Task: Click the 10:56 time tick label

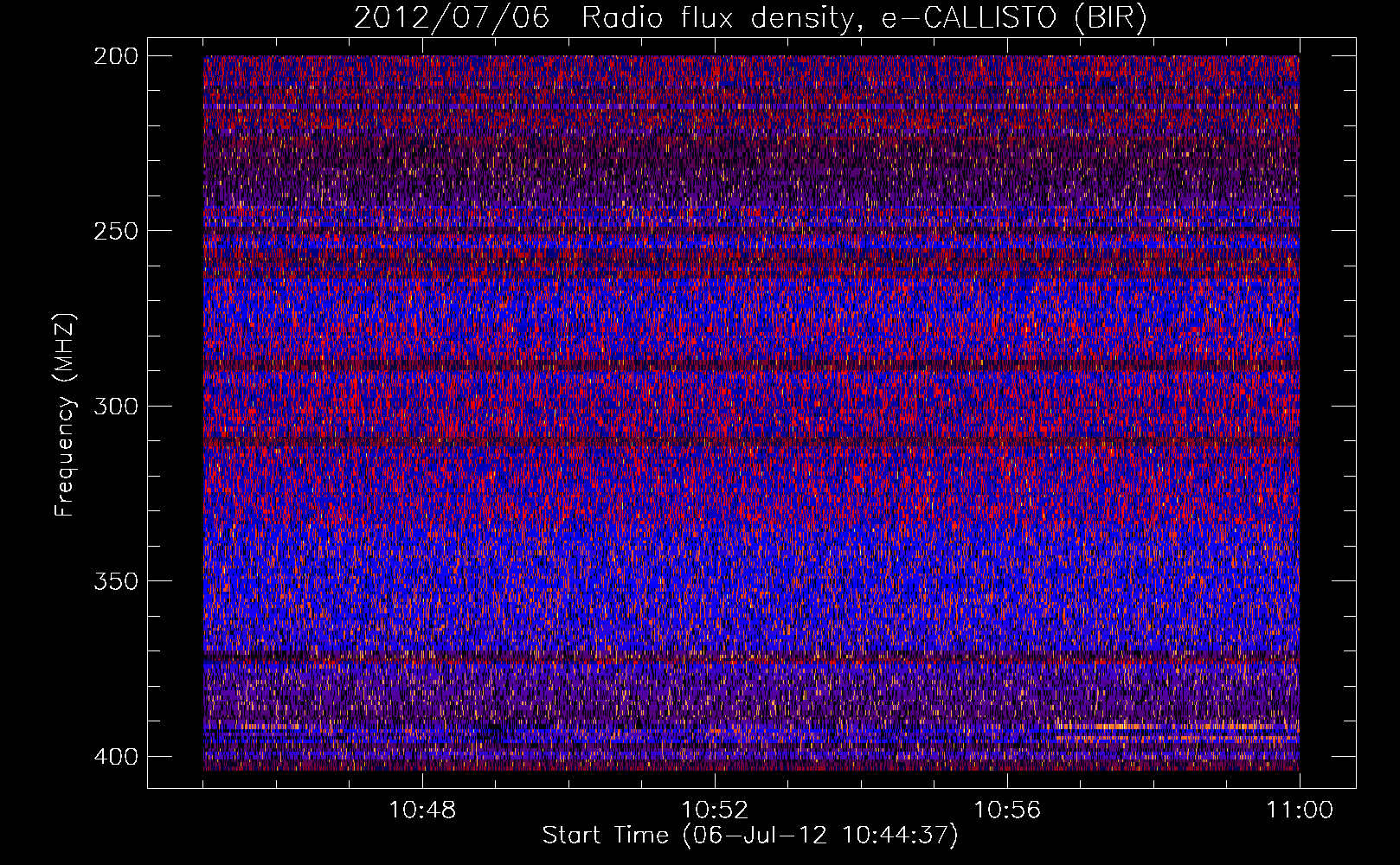Action: coord(1007,811)
